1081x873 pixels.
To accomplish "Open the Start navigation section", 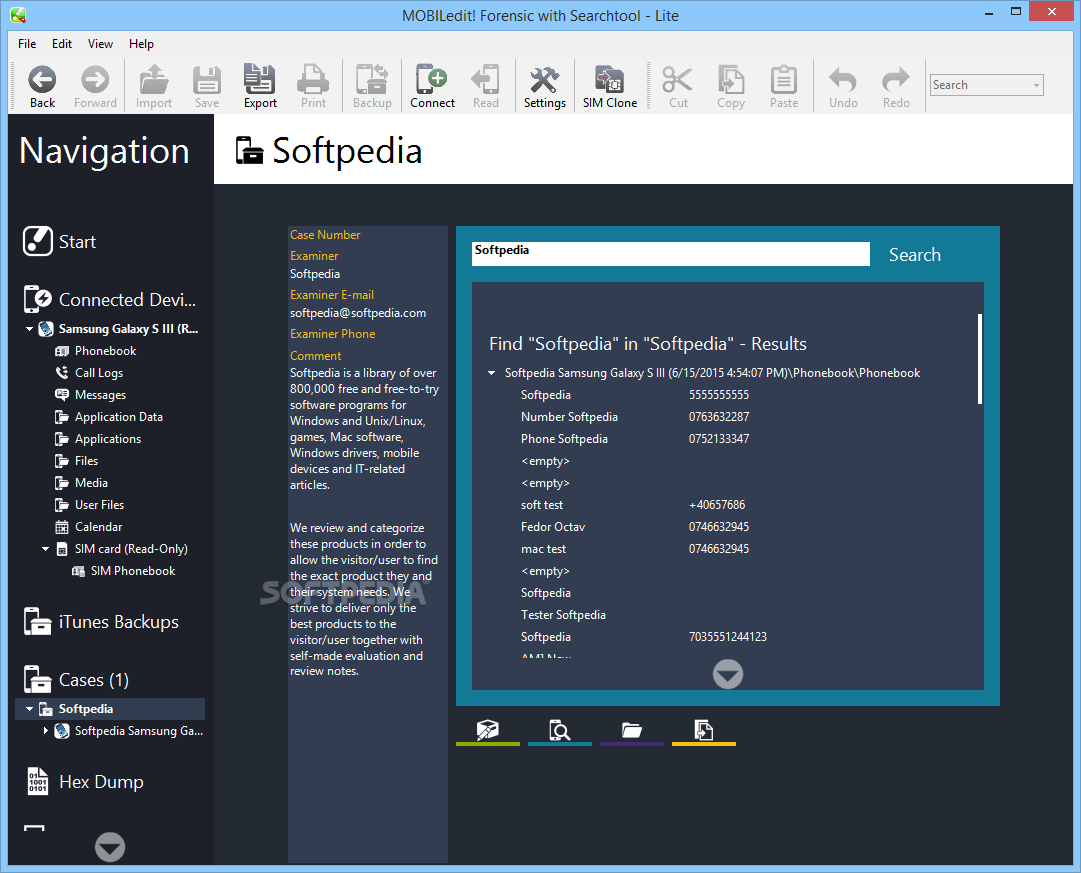I will (59, 241).
